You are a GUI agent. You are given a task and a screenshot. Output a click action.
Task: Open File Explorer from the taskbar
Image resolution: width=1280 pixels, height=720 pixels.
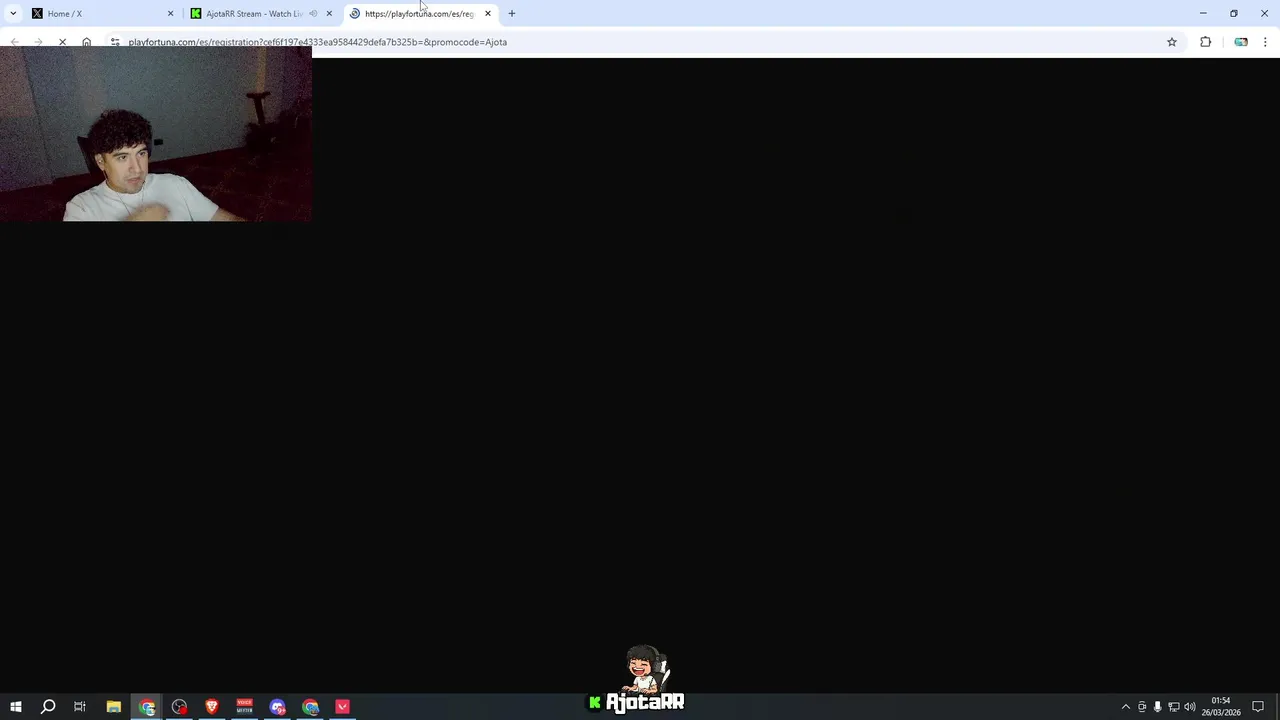114,707
